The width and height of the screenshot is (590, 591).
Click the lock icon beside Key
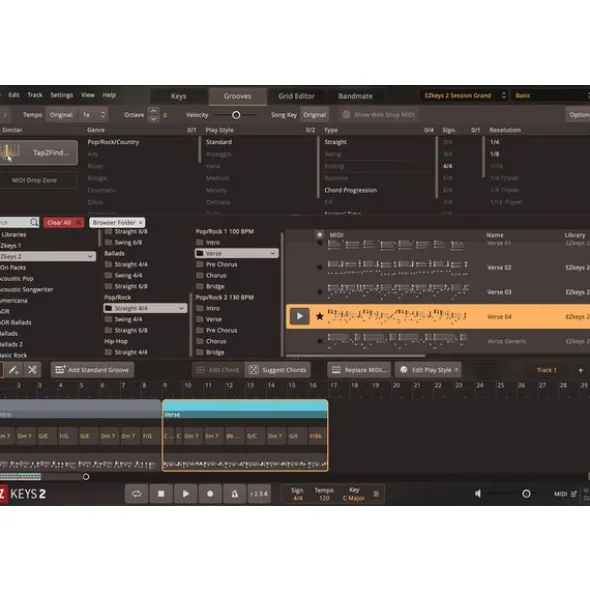pyautogui.click(x=376, y=493)
